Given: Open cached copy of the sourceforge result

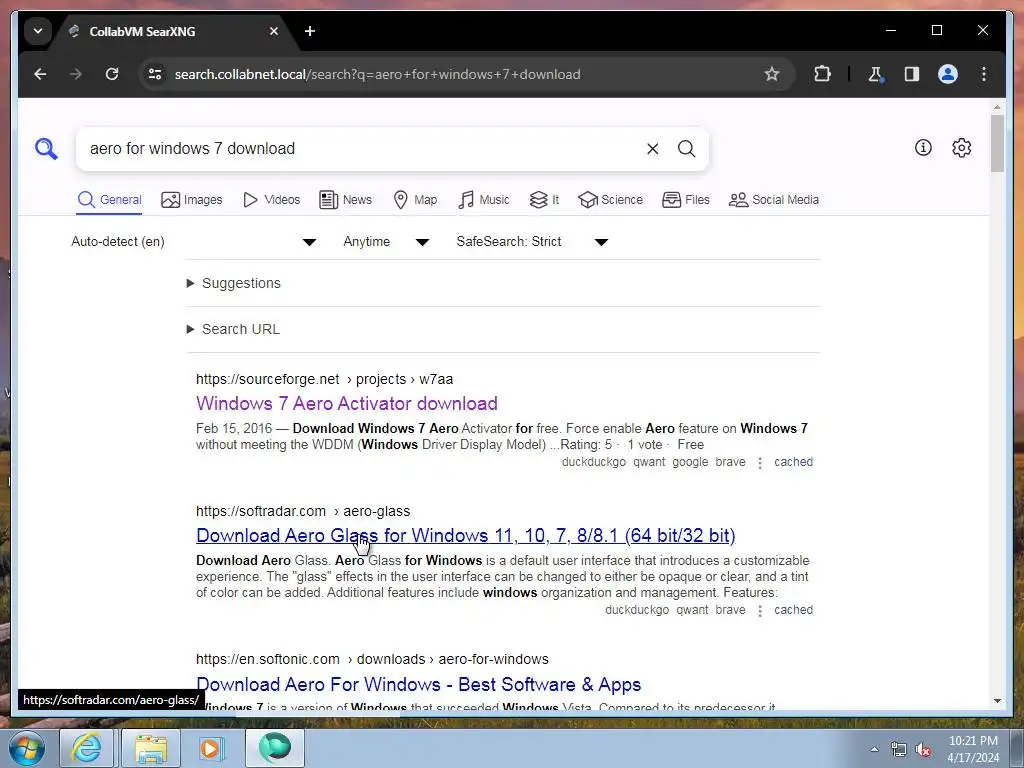Looking at the screenshot, I should (793, 462).
